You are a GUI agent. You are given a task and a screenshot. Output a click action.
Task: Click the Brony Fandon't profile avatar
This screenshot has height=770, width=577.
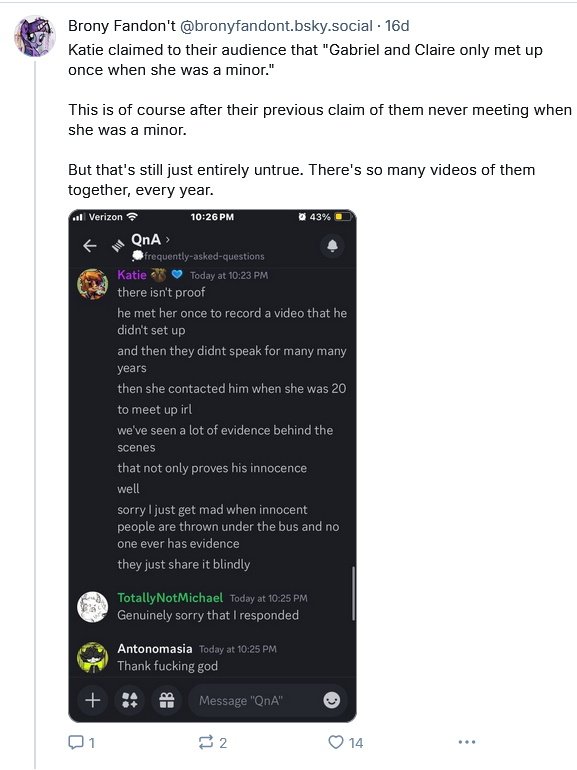[34, 35]
